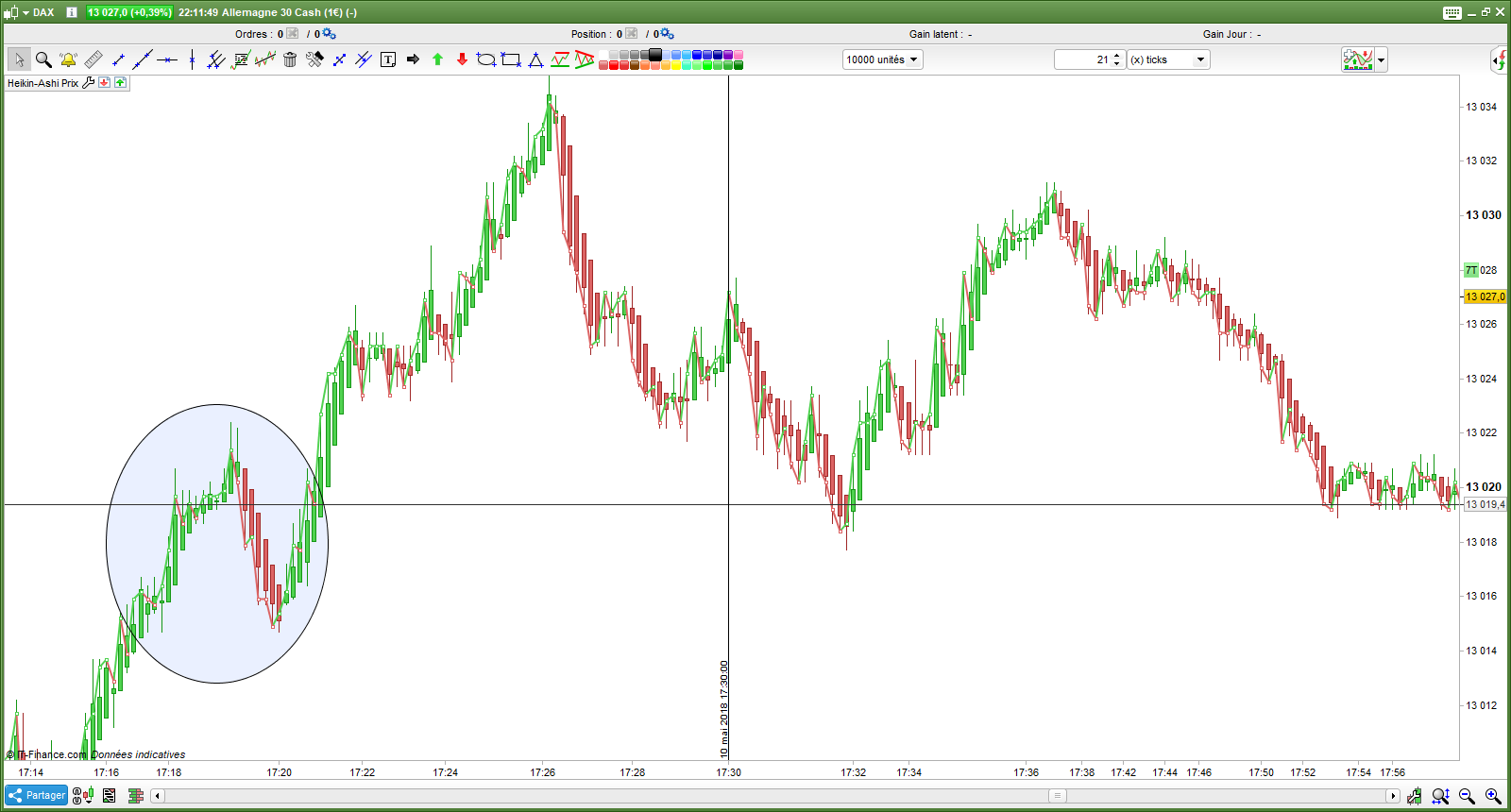Open the DAX instrument info icon
Image resolution: width=1511 pixels, height=812 pixels.
point(71,12)
